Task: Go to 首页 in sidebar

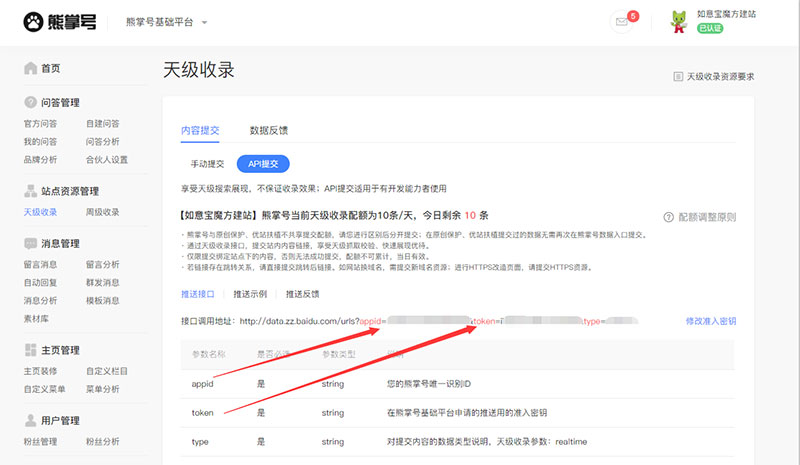Action: (51, 68)
